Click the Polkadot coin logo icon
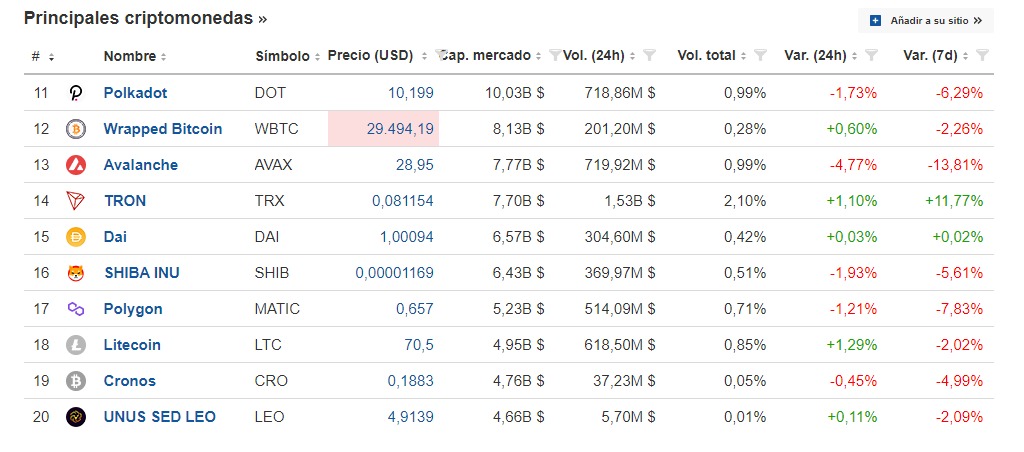This screenshot has height=452, width=1024. tap(76, 93)
